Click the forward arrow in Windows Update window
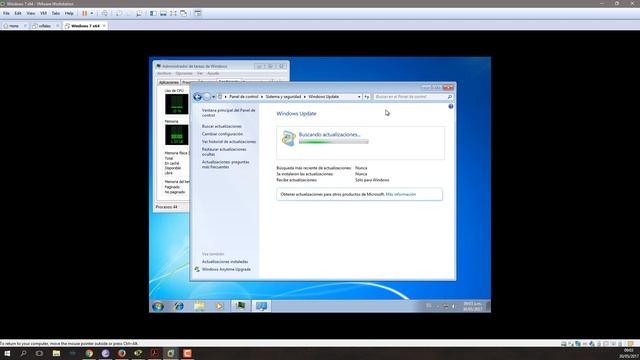This screenshot has width=640, height=360. click(207, 97)
